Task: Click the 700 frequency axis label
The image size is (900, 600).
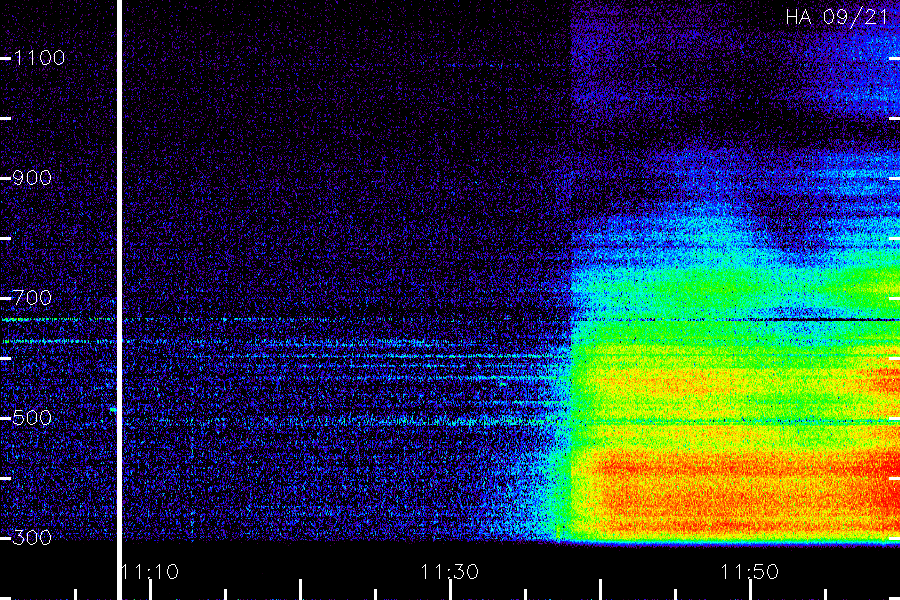Action: coord(32,298)
